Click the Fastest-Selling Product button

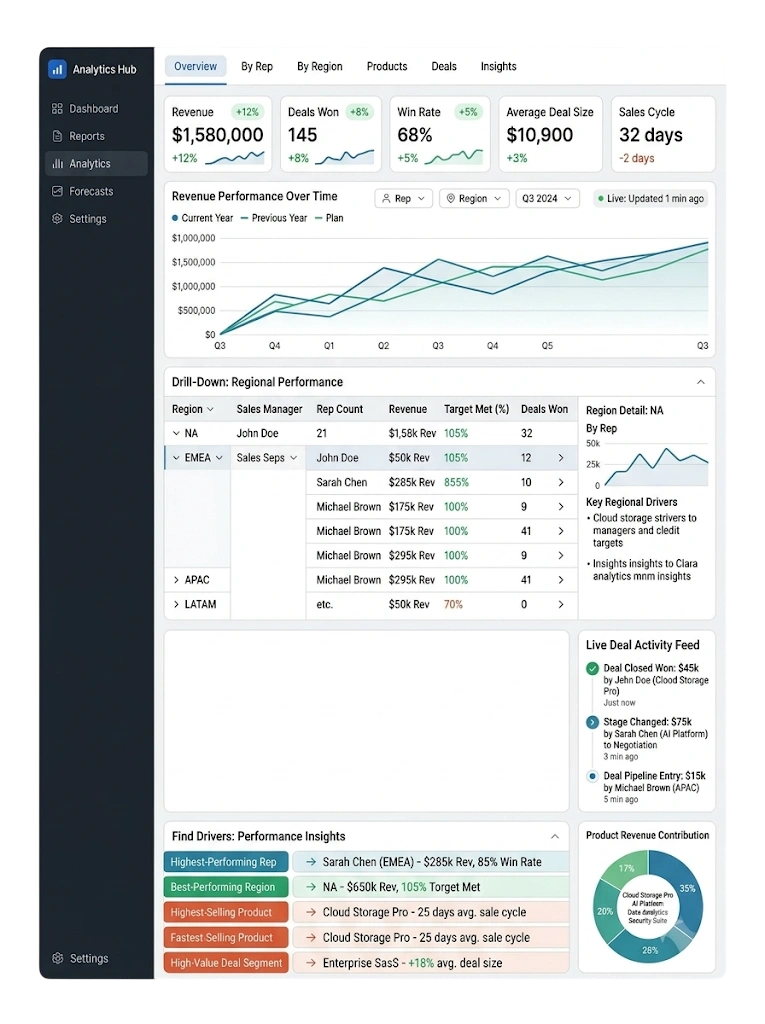226,938
